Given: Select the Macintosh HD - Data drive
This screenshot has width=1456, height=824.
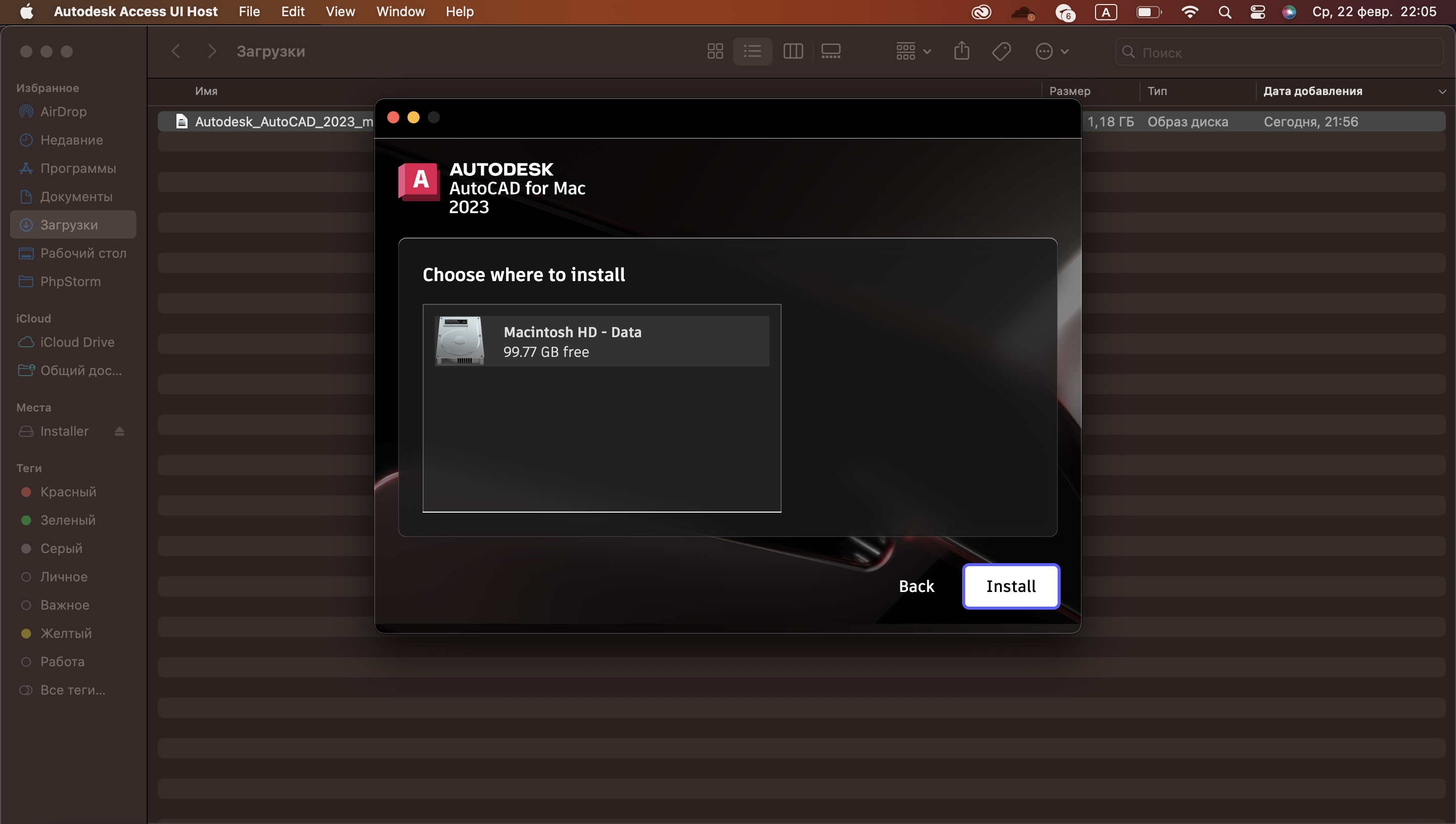Looking at the screenshot, I should pyautogui.click(x=601, y=341).
